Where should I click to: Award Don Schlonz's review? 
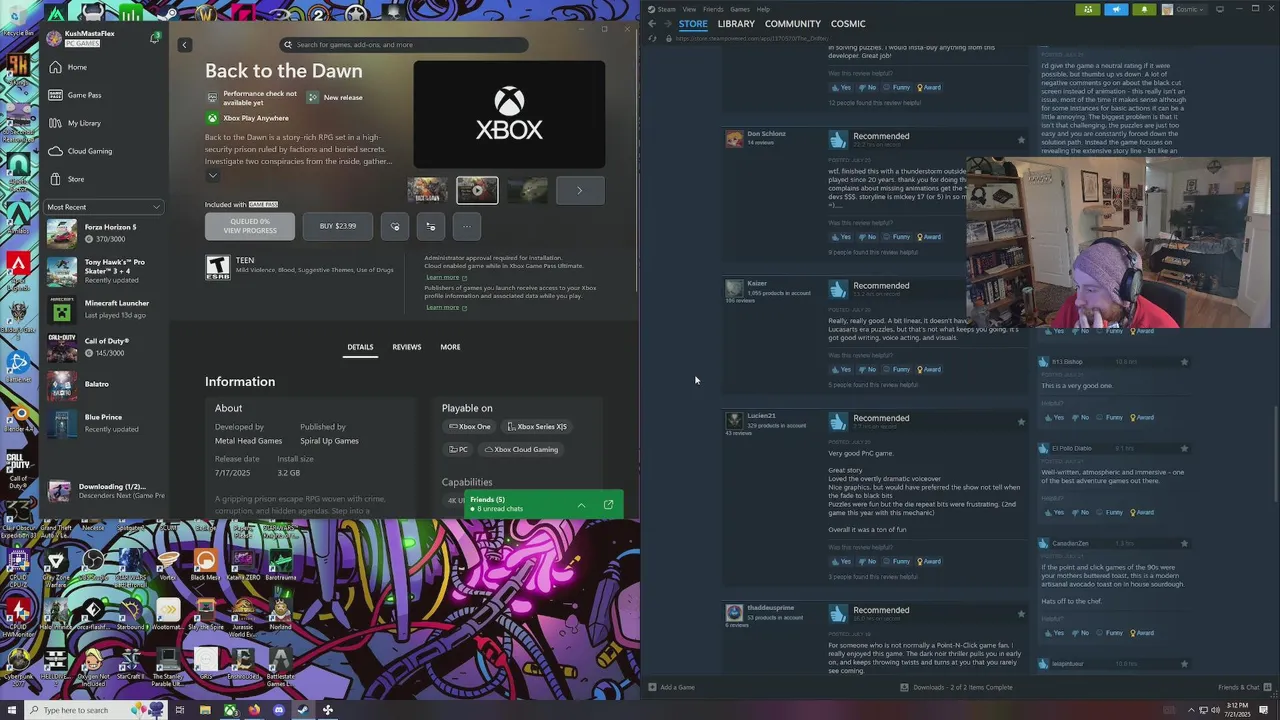tap(930, 237)
